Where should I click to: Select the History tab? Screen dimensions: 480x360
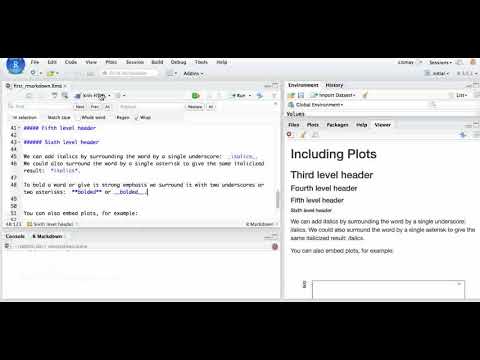(x=334, y=85)
